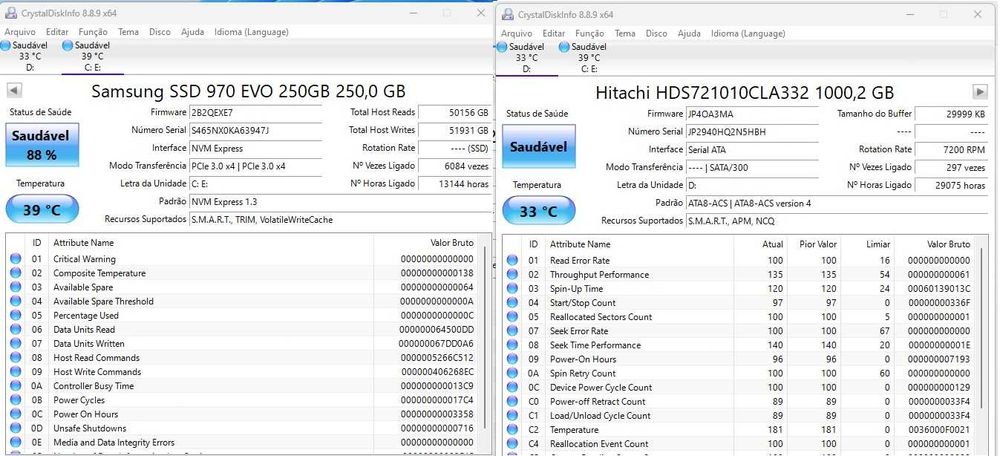
Task: Select C: E: drive tab in left window
Action: point(92,57)
